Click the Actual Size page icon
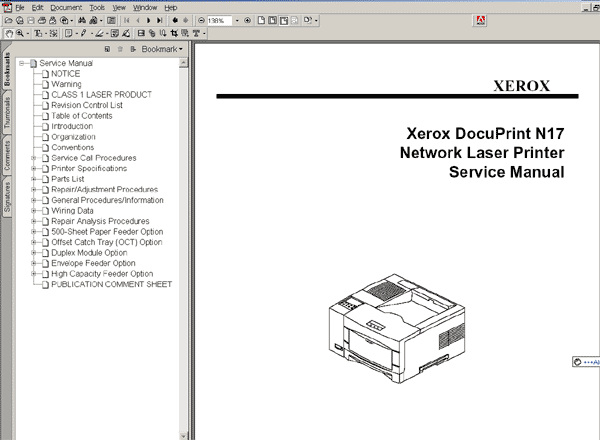The image size is (600, 440). pos(261,20)
